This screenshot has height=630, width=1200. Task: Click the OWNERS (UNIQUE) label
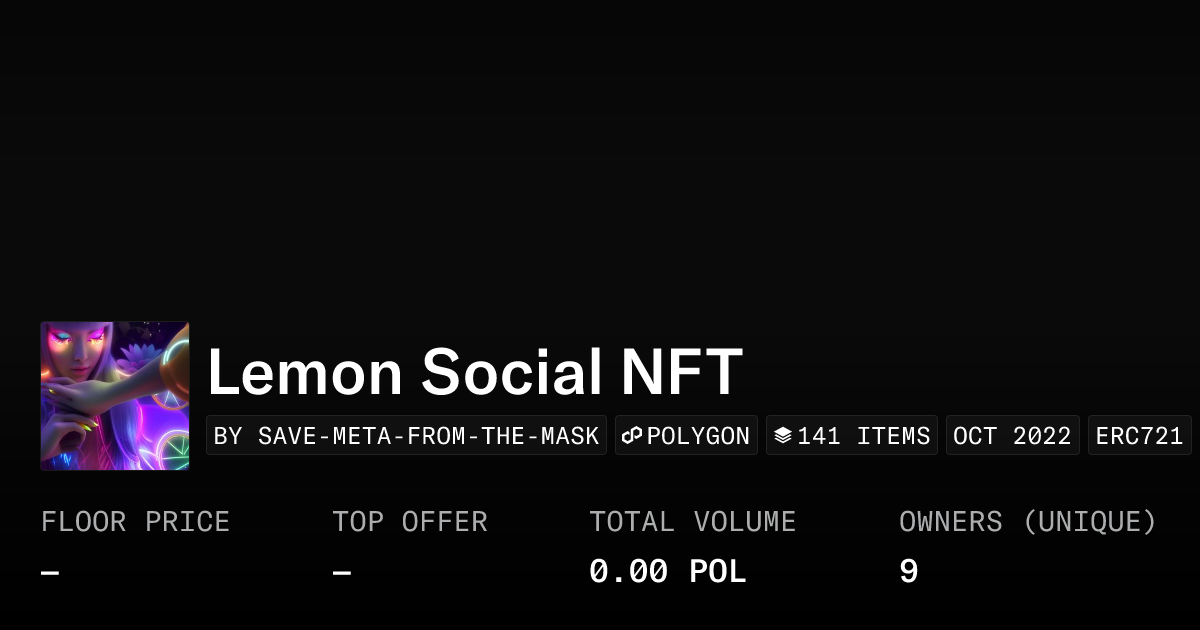1027,522
